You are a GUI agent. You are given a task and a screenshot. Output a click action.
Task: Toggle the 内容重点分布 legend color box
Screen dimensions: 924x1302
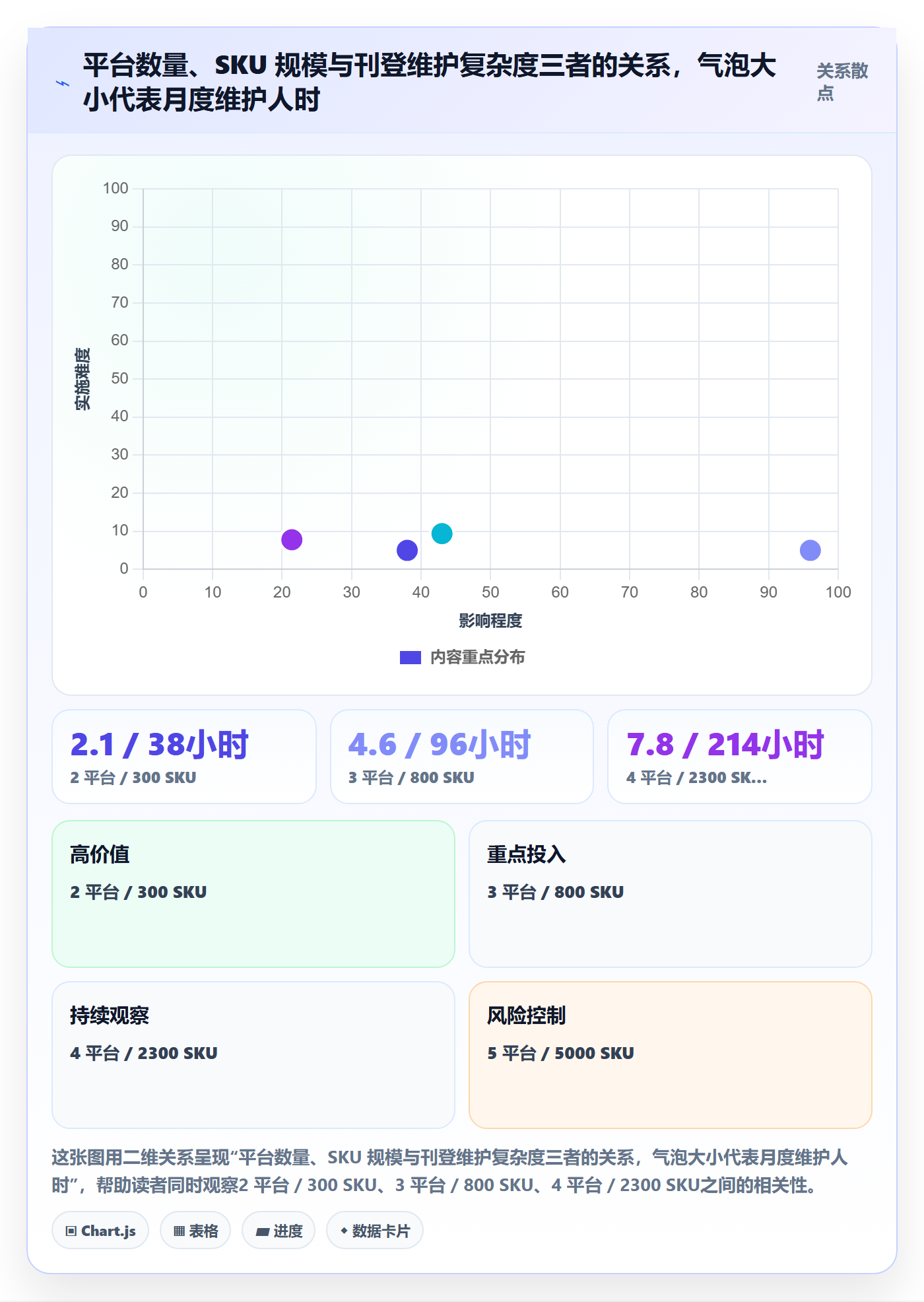click(x=410, y=658)
